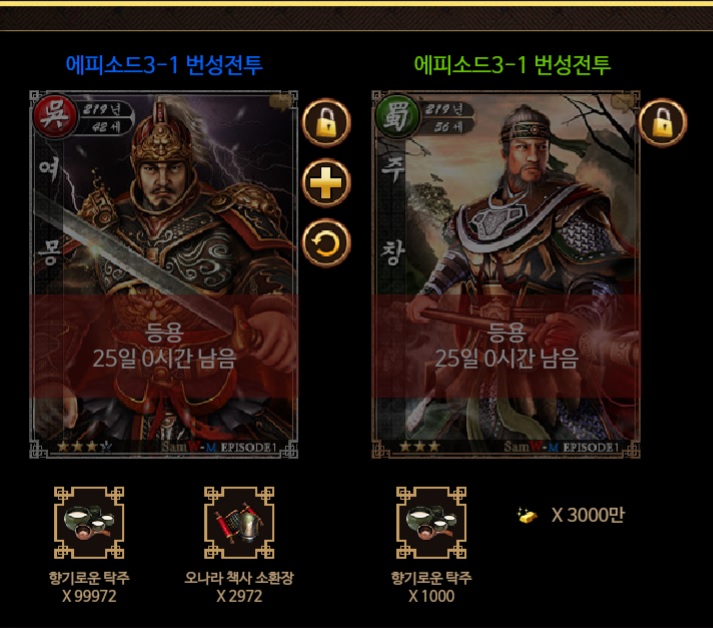Open the blue 에피소드3-1 번성전투 title
The height and width of the screenshot is (628, 713).
(x=164, y=65)
